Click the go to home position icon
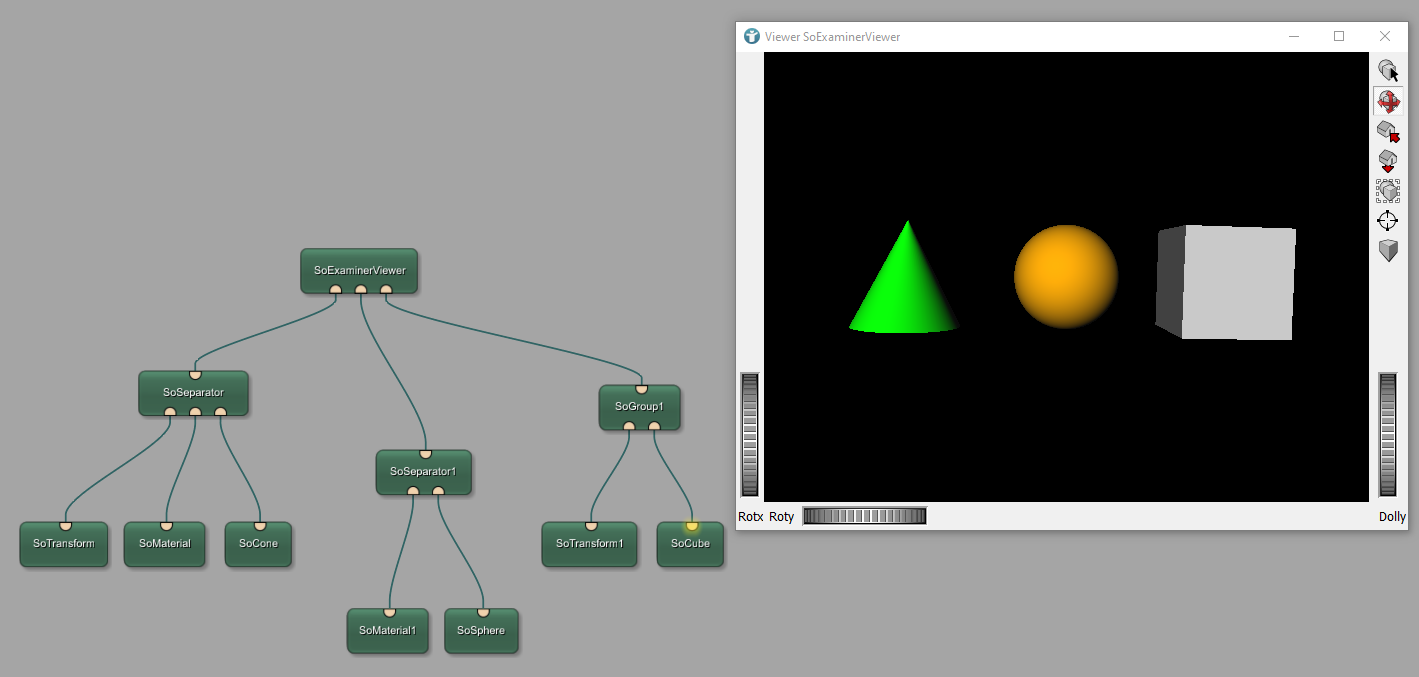The image size is (1419, 677). [1388, 131]
